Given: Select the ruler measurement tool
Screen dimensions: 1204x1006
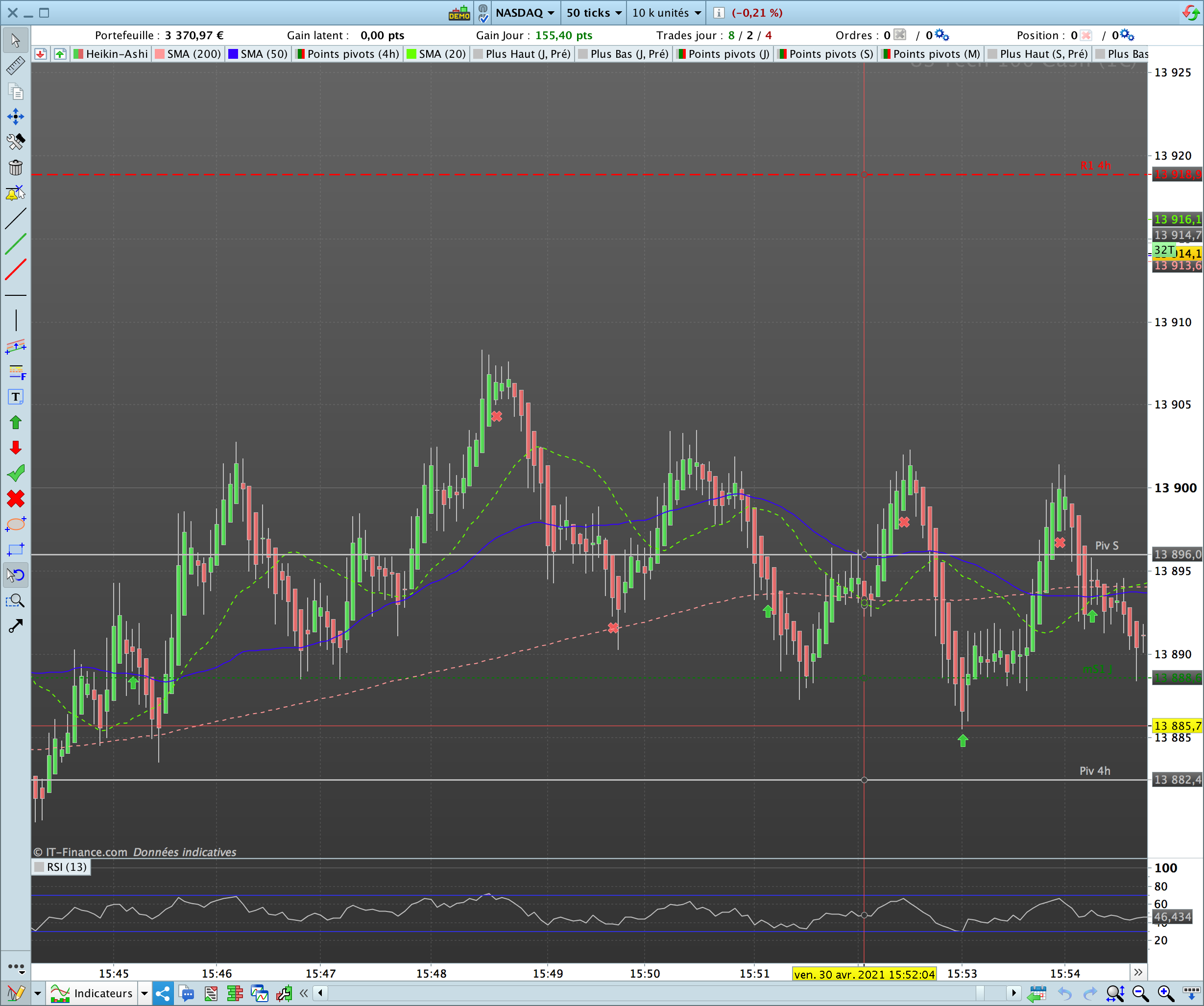Looking at the screenshot, I should point(16,66).
